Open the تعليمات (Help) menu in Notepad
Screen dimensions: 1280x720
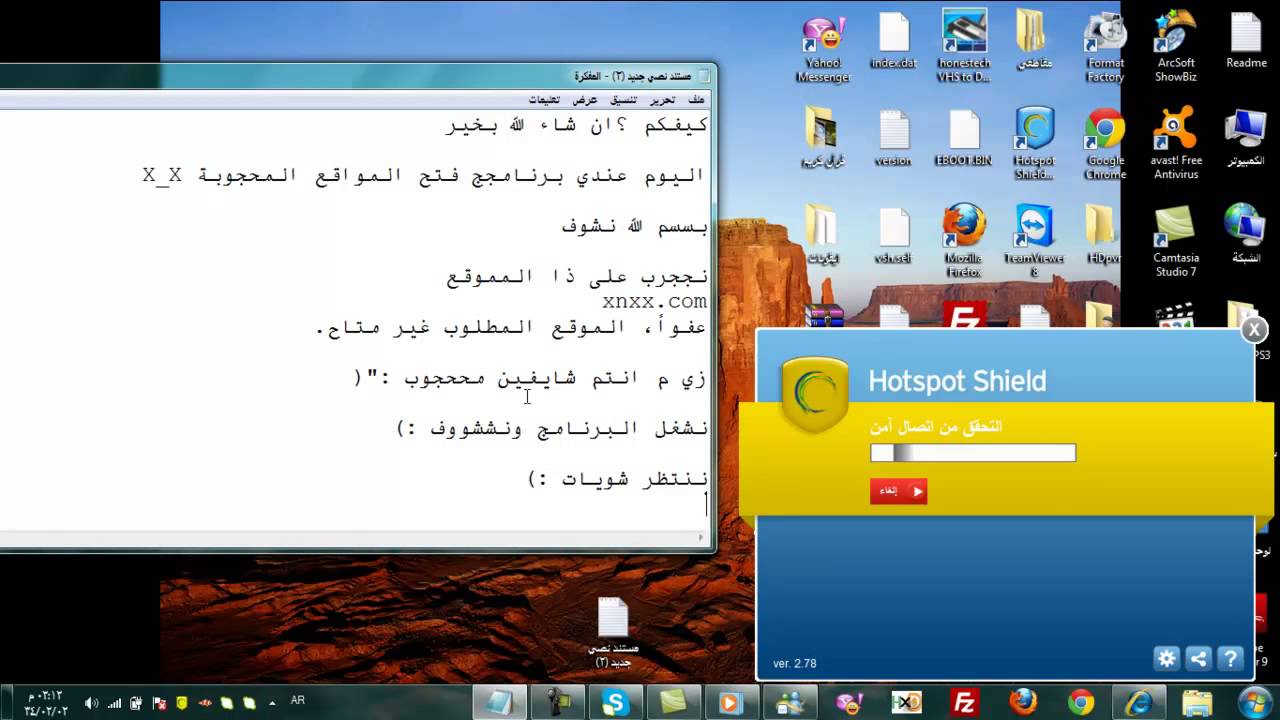click(x=544, y=100)
